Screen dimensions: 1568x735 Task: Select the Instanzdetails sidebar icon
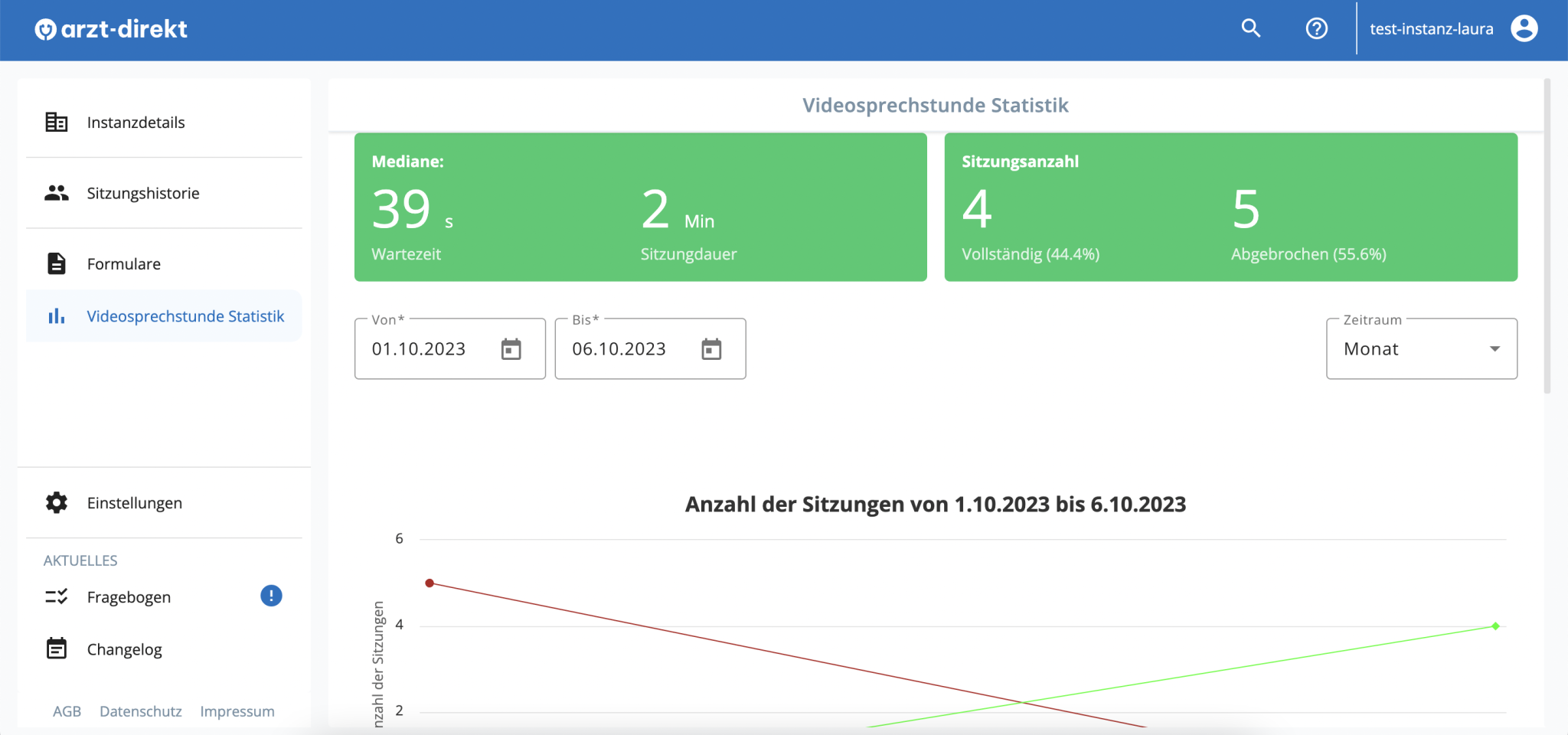pyautogui.click(x=57, y=122)
